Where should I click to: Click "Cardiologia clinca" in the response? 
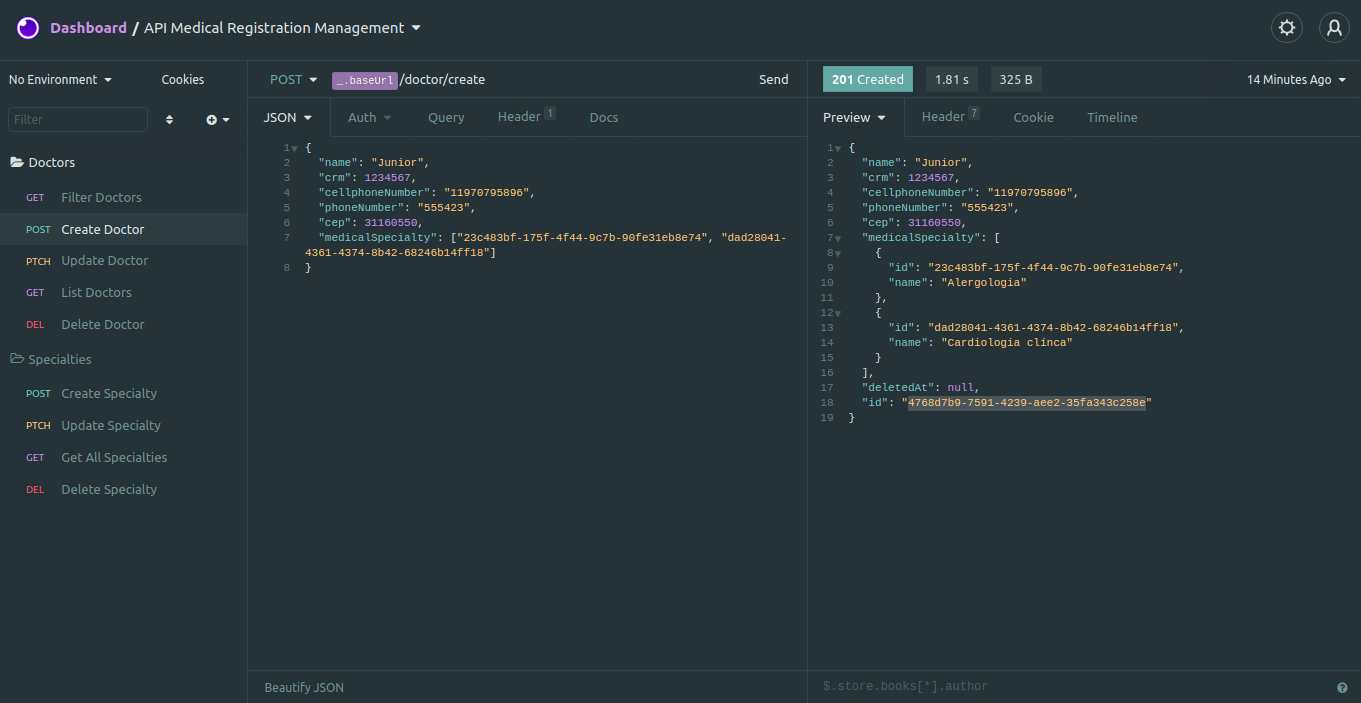coord(1006,342)
